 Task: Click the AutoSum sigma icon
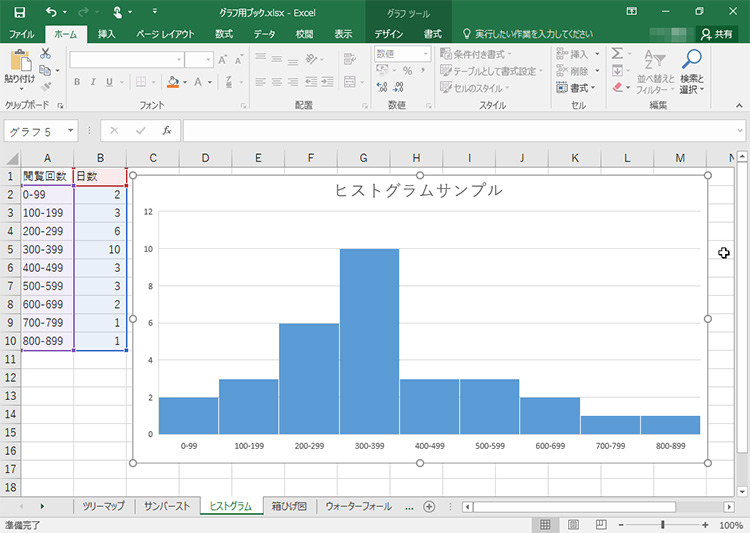617,54
